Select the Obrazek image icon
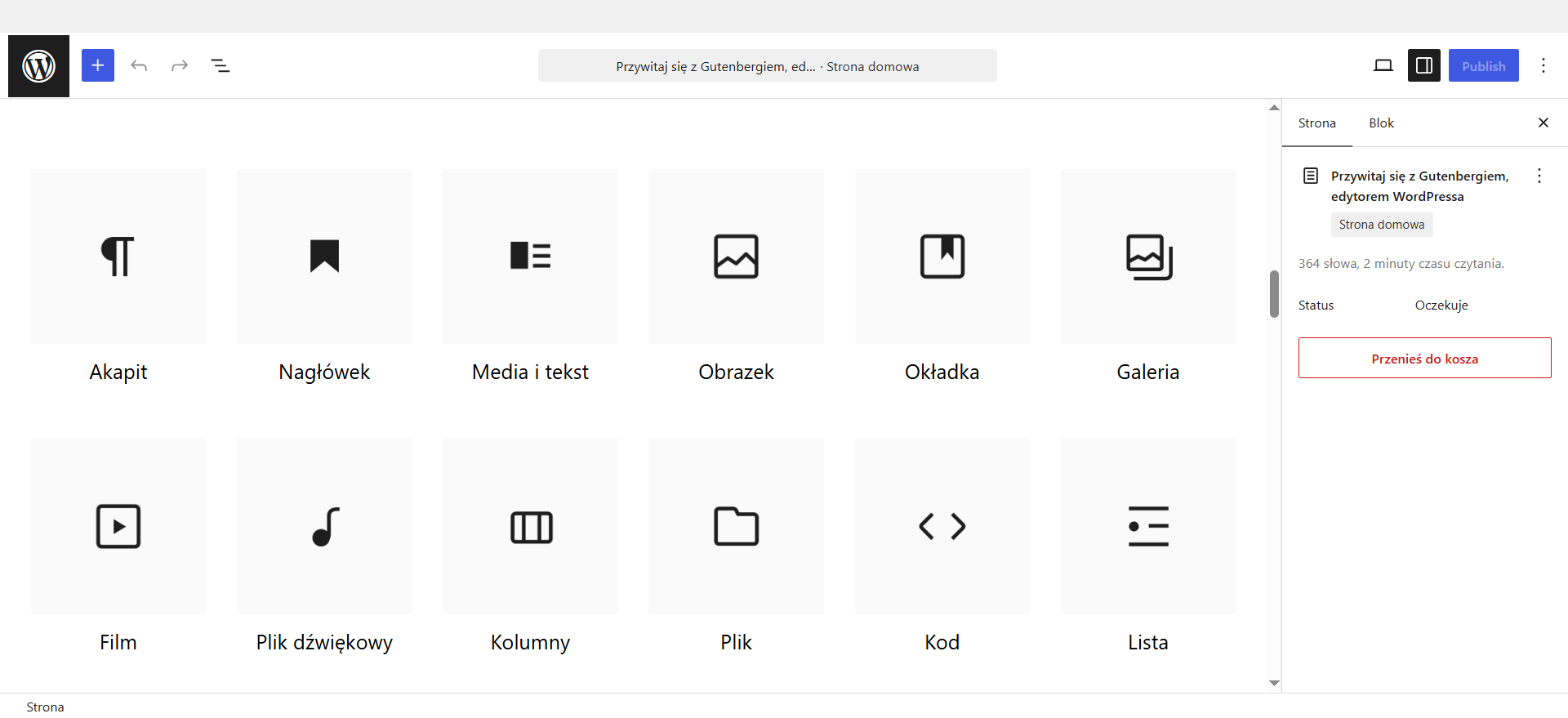Image resolution: width=1568 pixels, height=718 pixels. [x=737, y=256]
